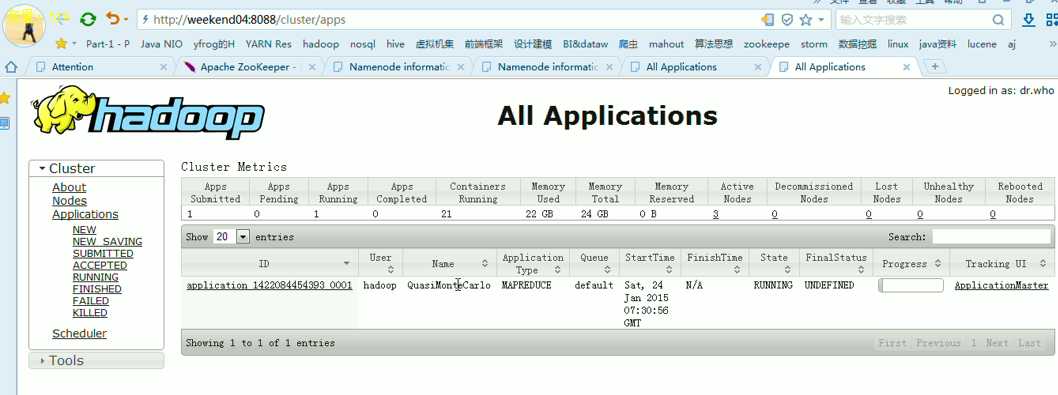This screenshot has height=395, width=1058.
Task: Click the browser address bar URL
Action: tap(249, 20)
